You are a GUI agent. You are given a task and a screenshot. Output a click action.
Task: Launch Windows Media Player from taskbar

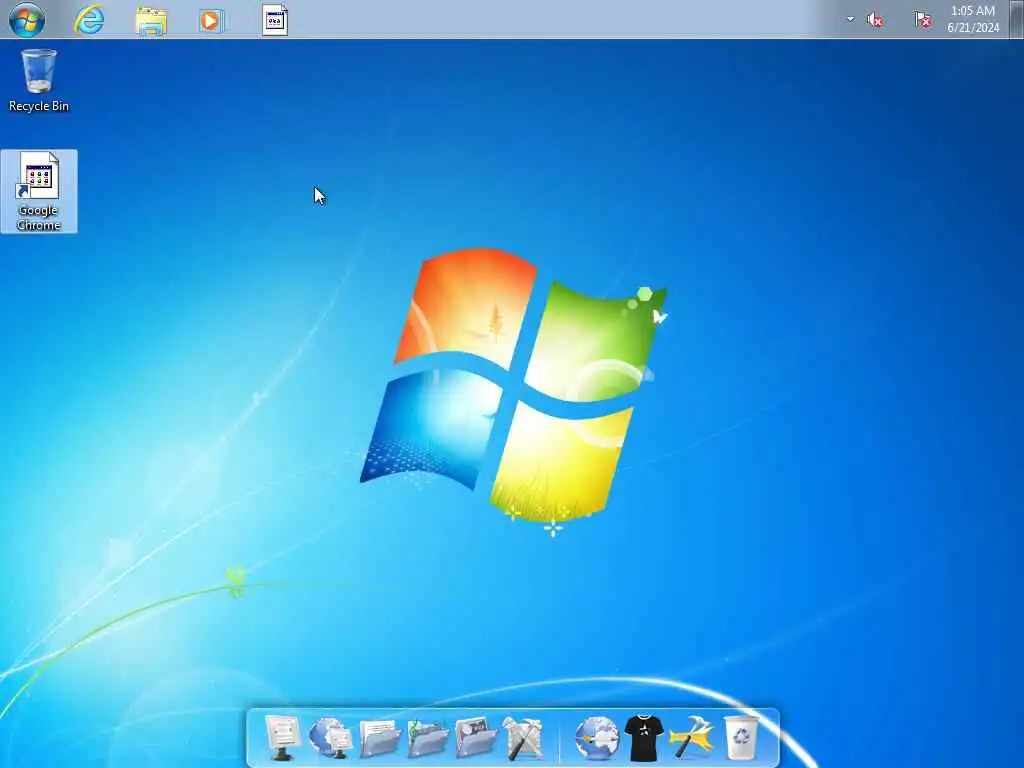211,21
